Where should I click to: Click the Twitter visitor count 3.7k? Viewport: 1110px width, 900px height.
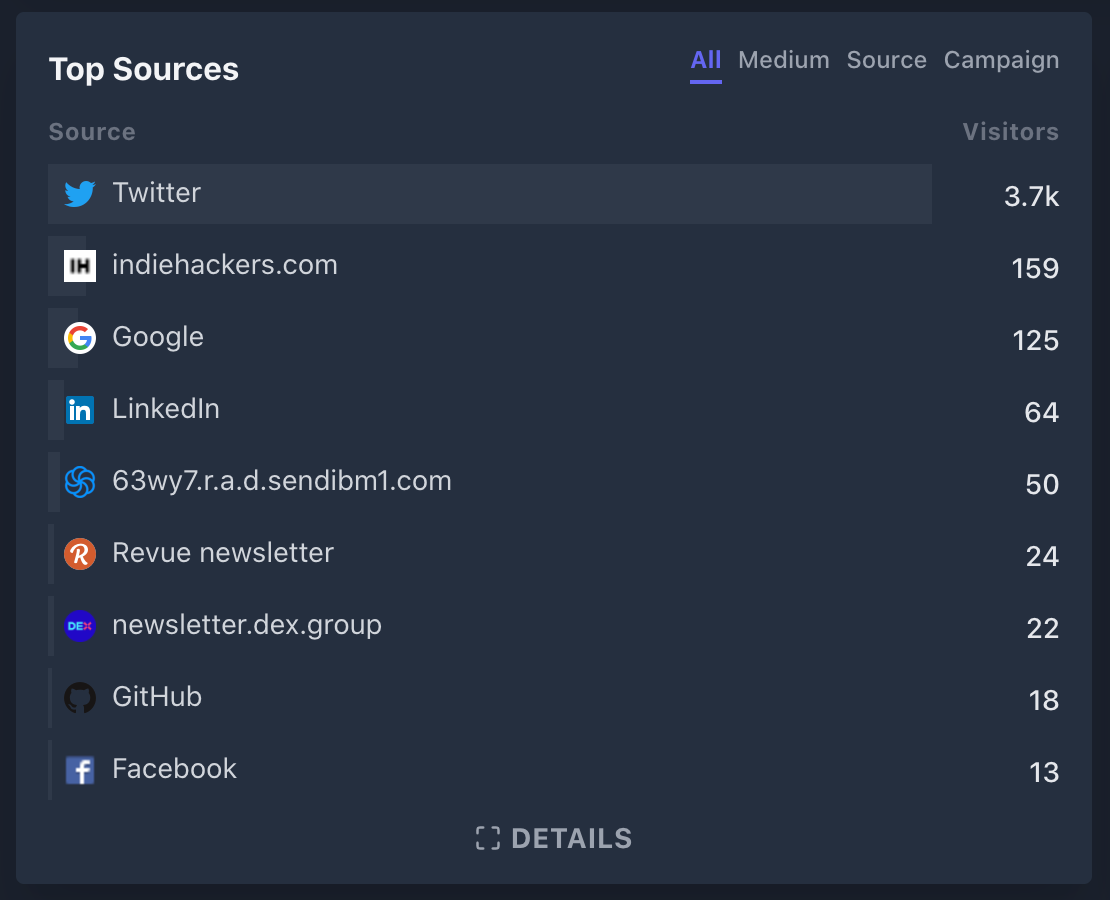[x=1031, y=196]
